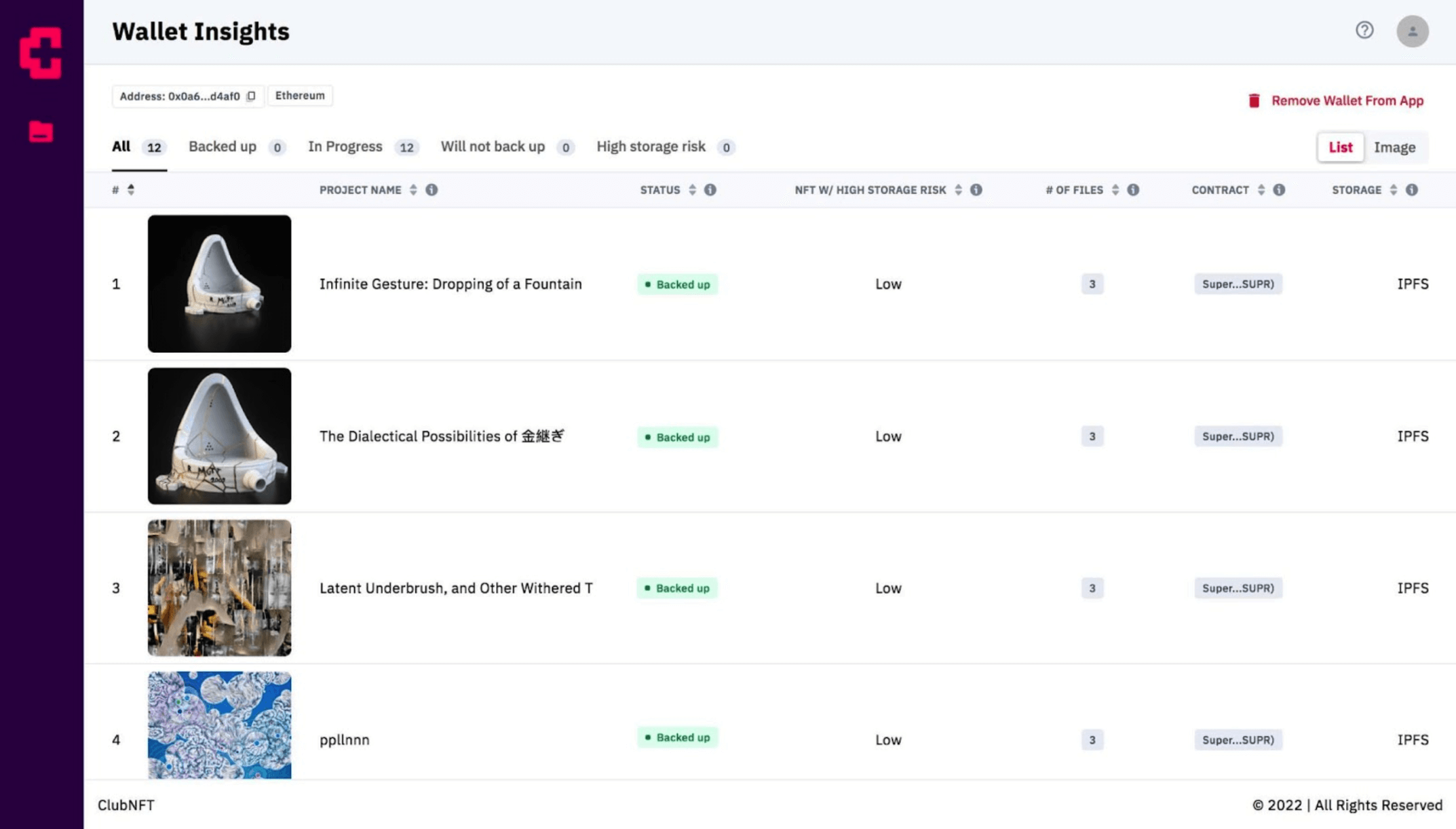
Task: Click the trash icon beside Remove Wallet
Action: coord(1254,100)
